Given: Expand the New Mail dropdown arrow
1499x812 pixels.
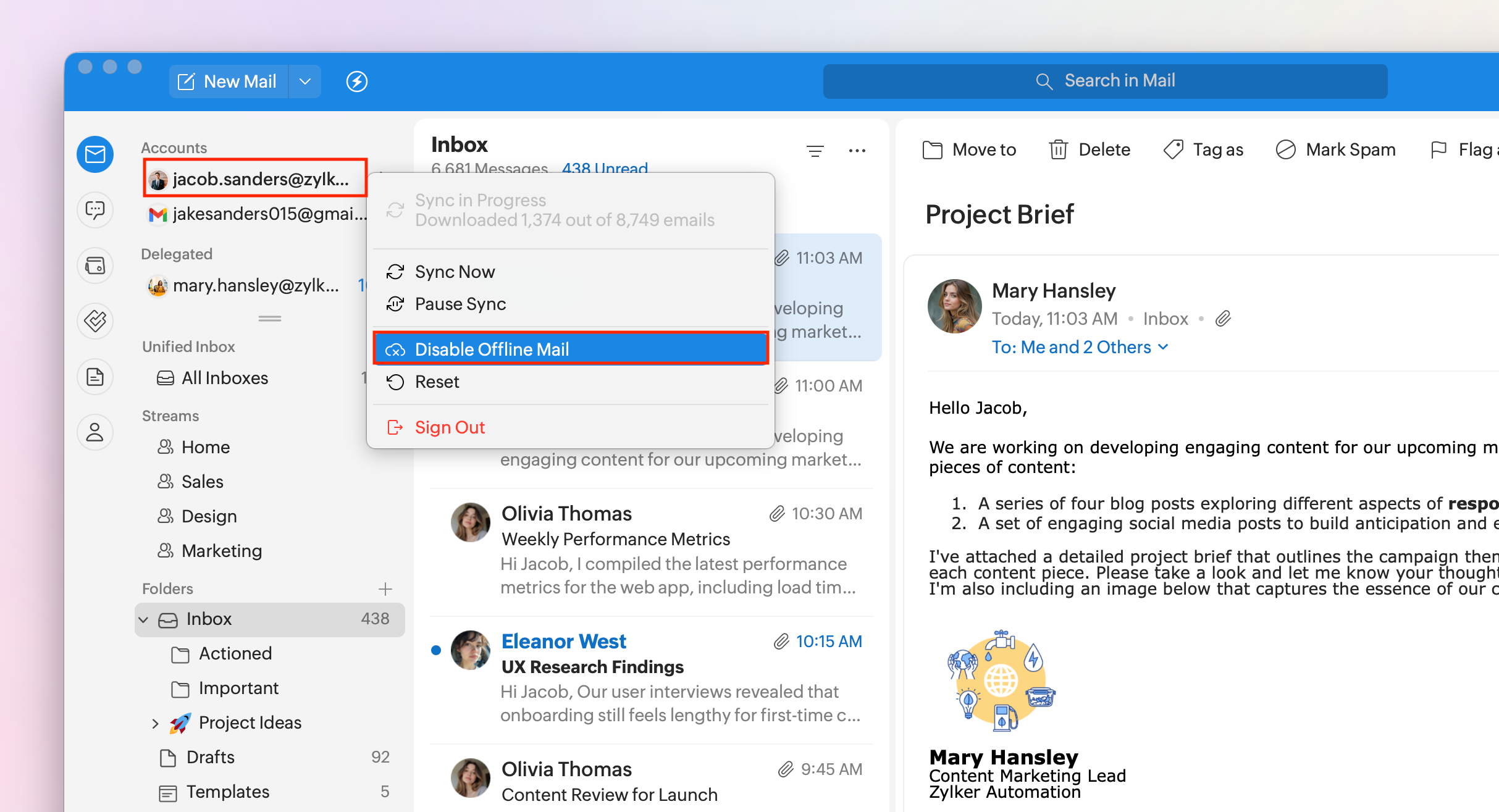Looking at the screenshot, I should pyautogui.click(x=304, y=82).
